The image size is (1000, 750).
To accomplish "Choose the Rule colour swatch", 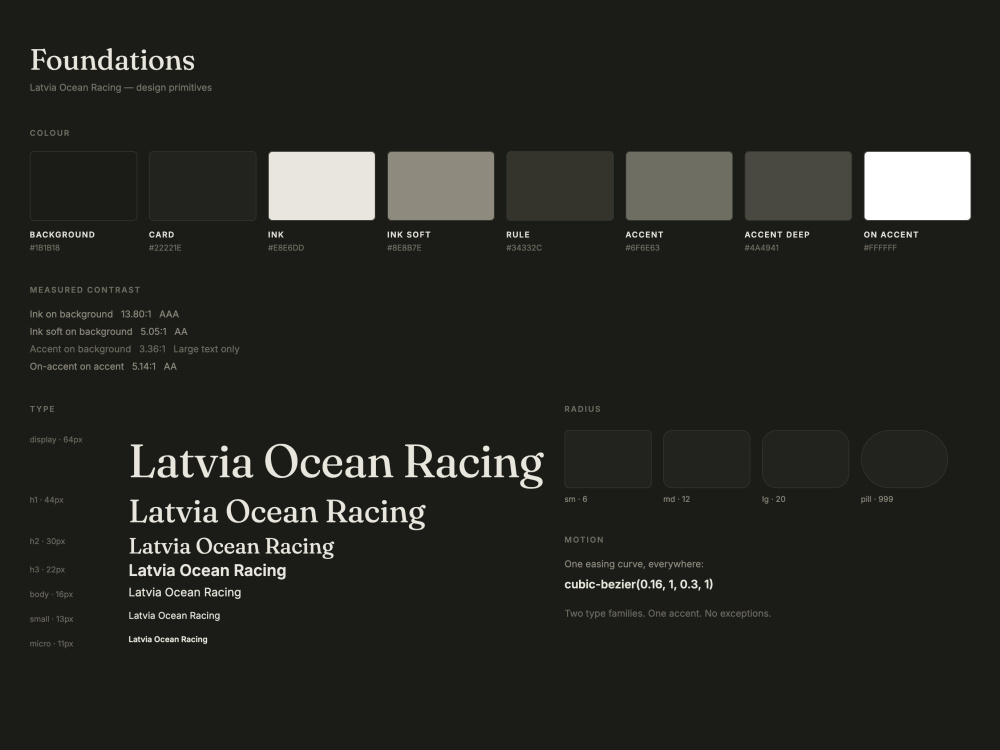I will (560, 186).
